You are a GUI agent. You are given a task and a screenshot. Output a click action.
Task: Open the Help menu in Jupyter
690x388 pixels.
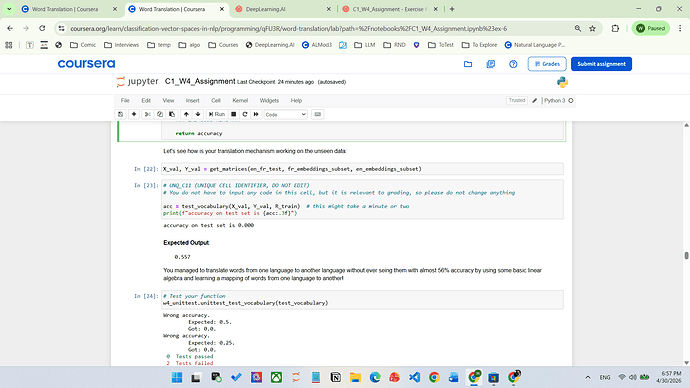coord(296,101)
